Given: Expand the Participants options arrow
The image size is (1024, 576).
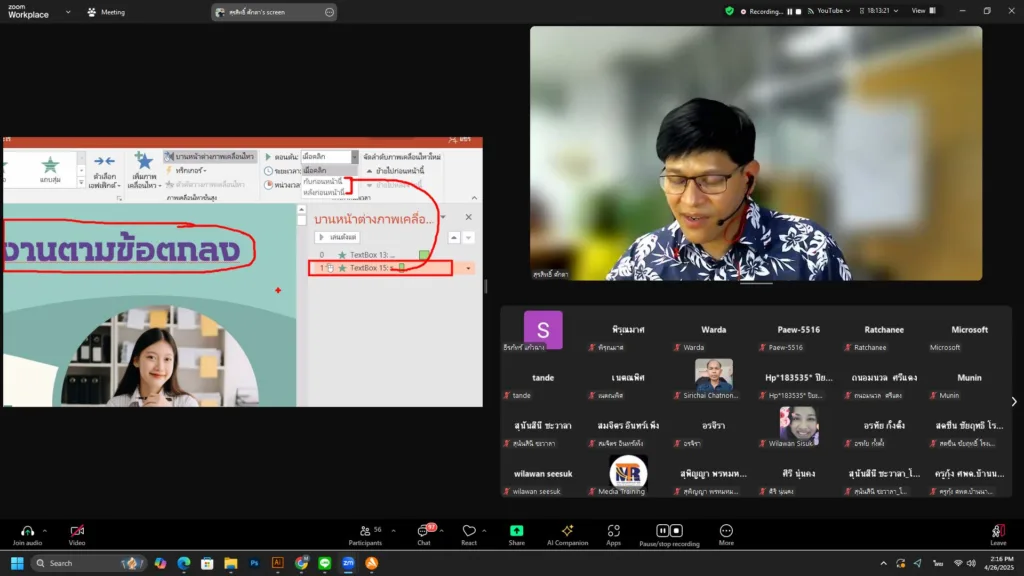Looking at the screenshot, I should click(x=395, y=530).
